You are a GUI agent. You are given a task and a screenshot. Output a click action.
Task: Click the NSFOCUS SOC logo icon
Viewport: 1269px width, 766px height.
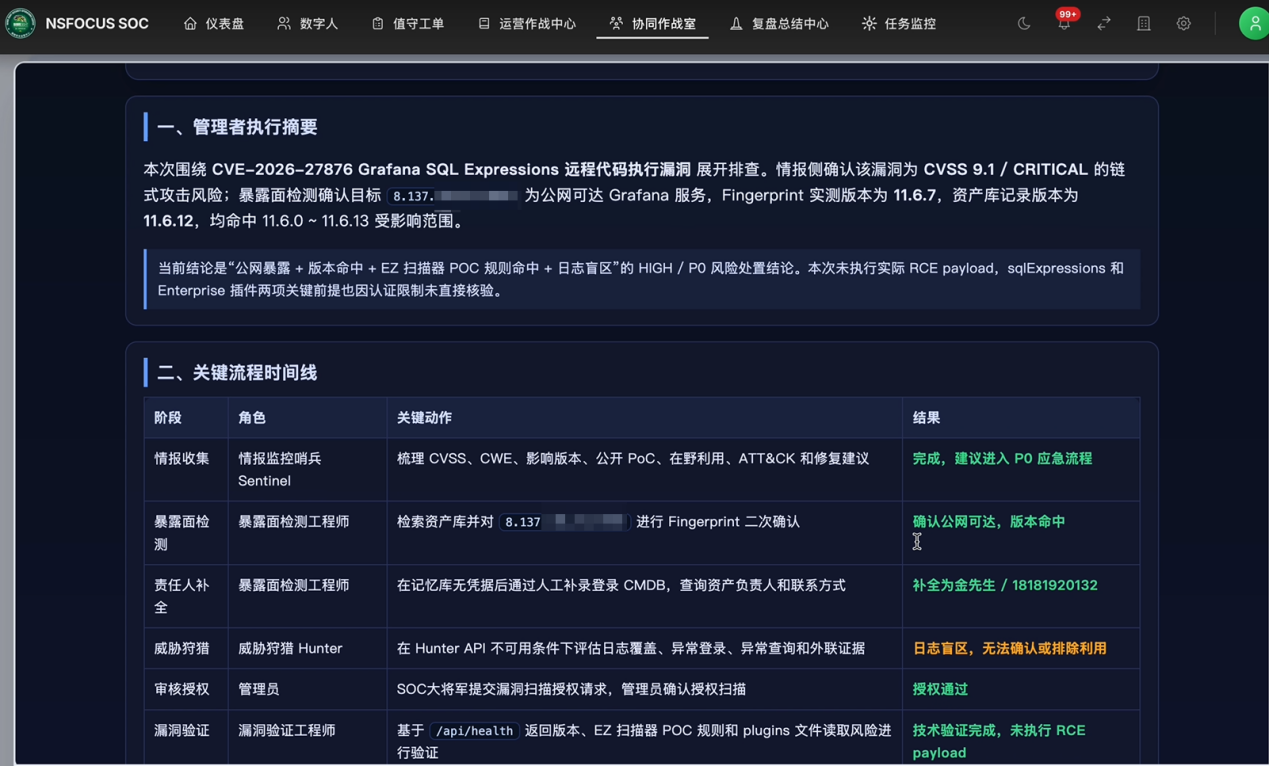pyautogui.click(x=20, y=23)
